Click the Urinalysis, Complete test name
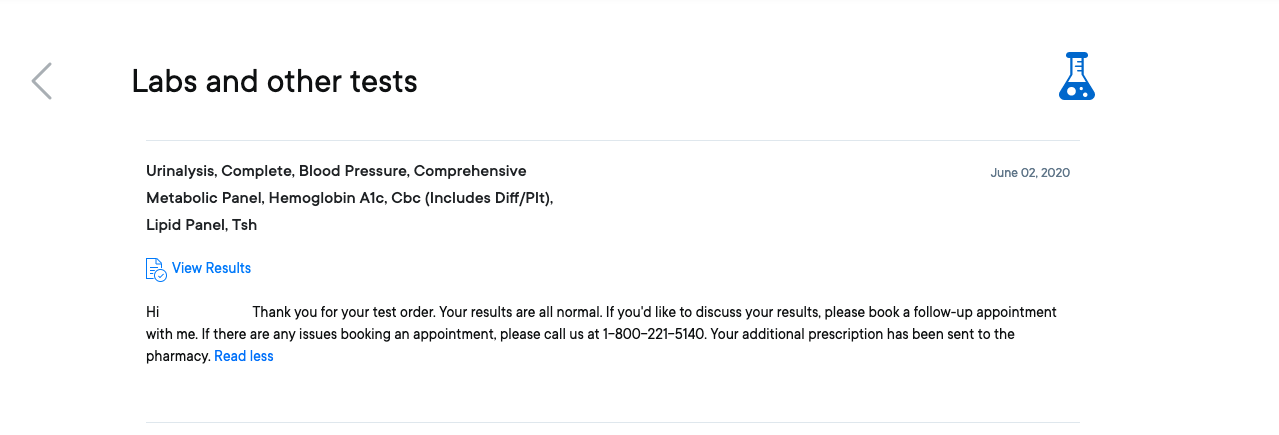This screenshot has width=1279, height=435. click(x=218, y=171)
